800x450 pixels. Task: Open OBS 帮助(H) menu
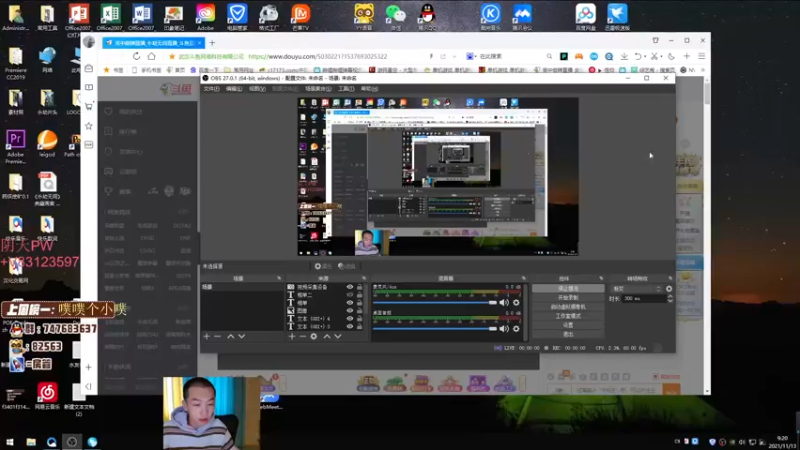[369, 89]
